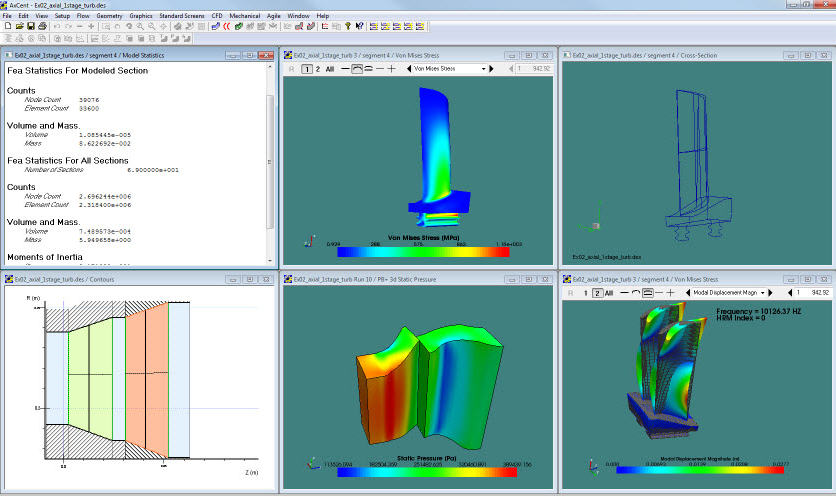This screenshot has width=836, height=496.
Task: Select All segments in top Von Mises Stress window
Action: click(329, 69)
